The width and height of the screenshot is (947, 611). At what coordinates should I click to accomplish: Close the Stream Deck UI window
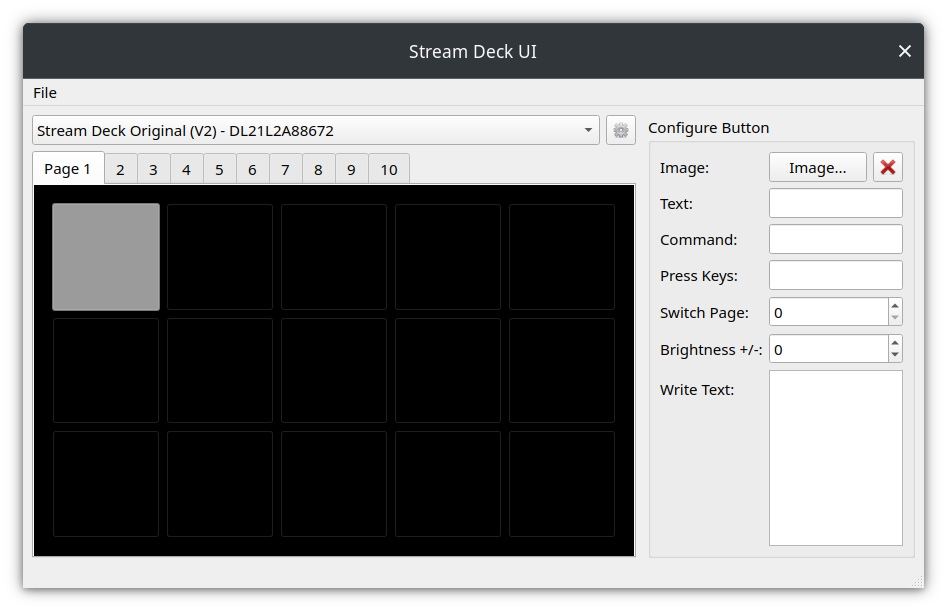905,51
